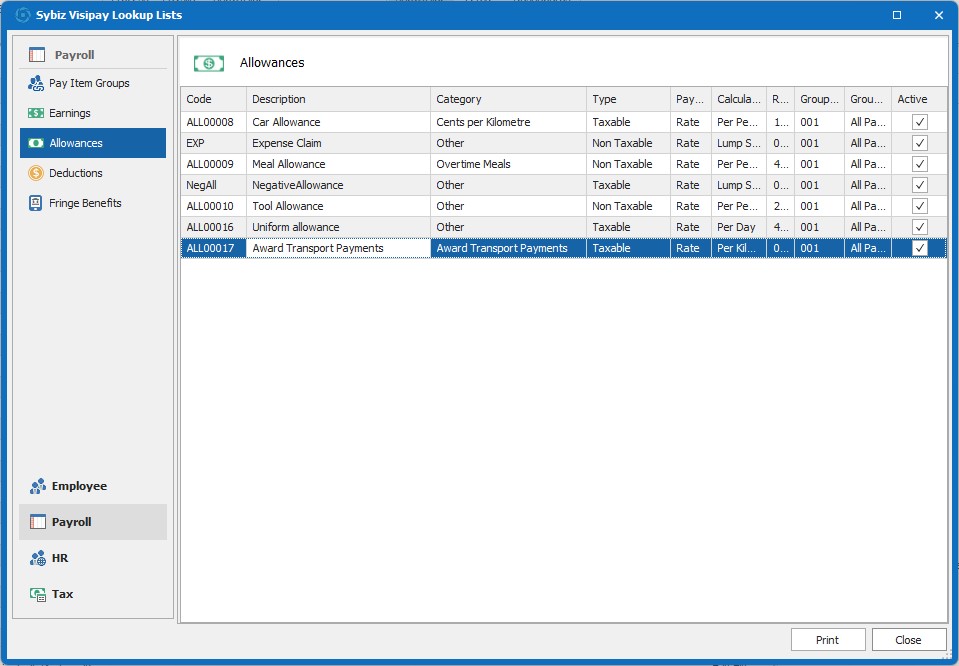Click the Payroll header icon in sidebar top

coord(37,54)
